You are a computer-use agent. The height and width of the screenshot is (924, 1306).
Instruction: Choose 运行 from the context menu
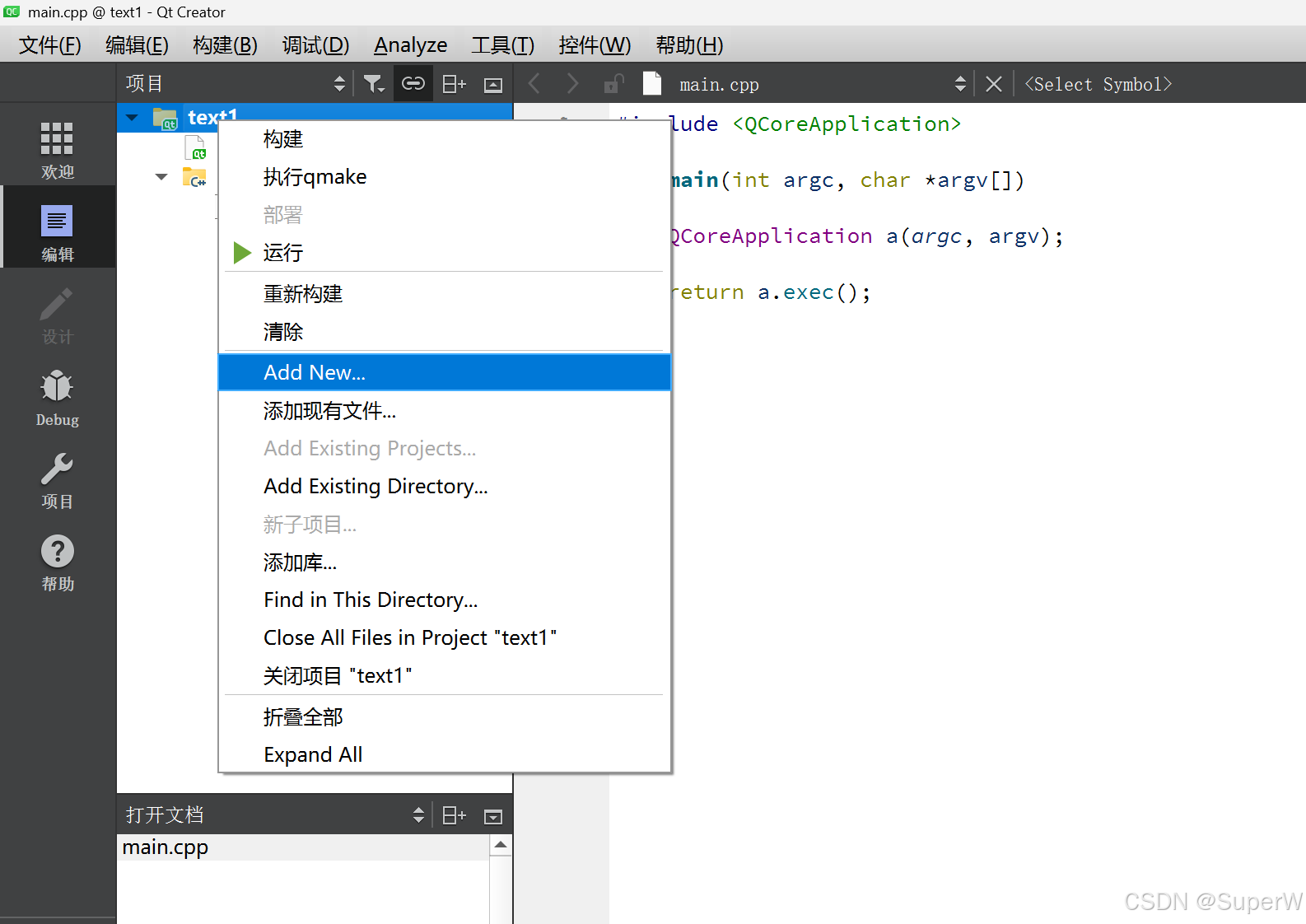pyautogui.click(x=445, y=253)
